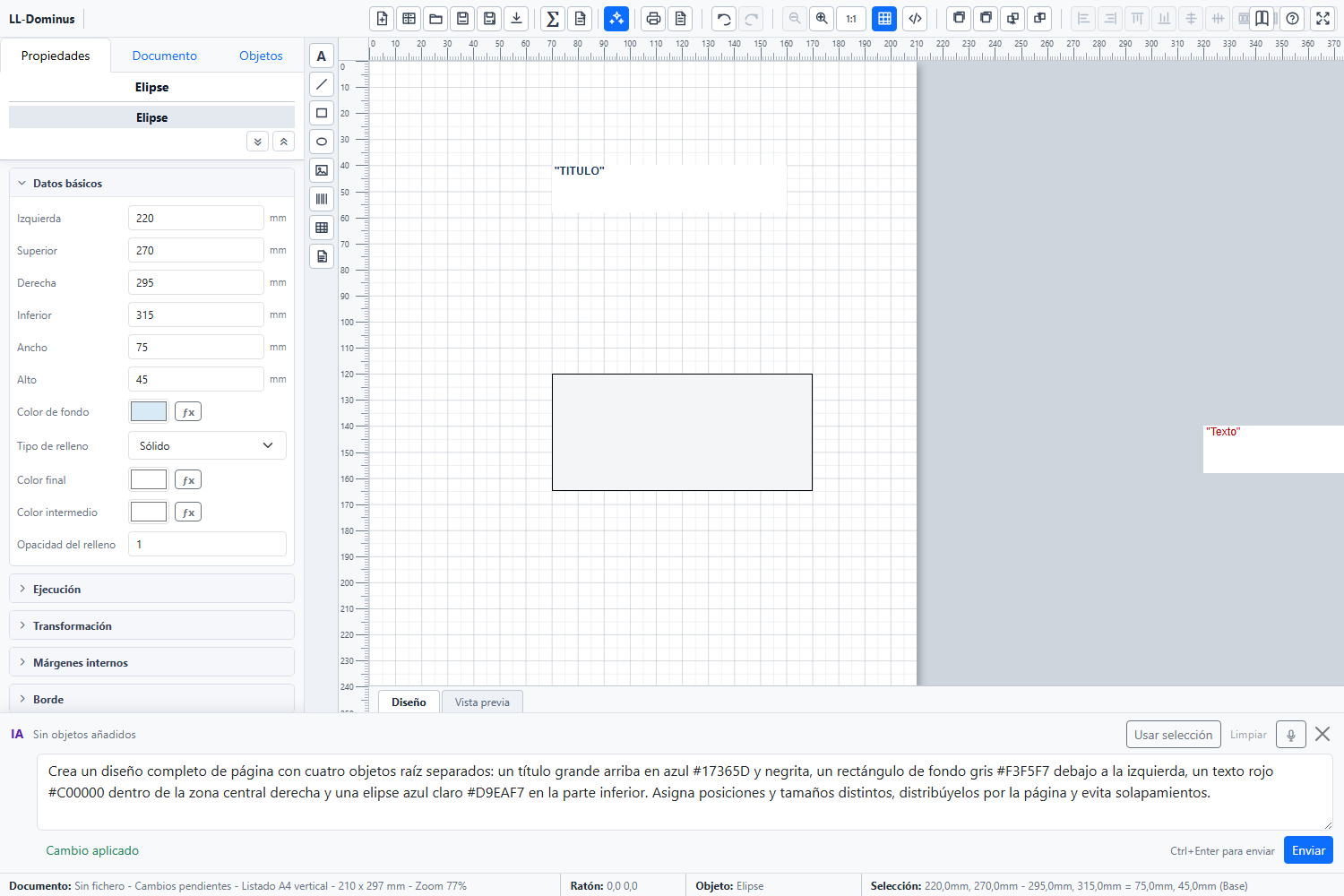The height and width of the screenshot is (896, 1344).
Task: Click the AI prompt text area
Action: click(x=685, y=792)
